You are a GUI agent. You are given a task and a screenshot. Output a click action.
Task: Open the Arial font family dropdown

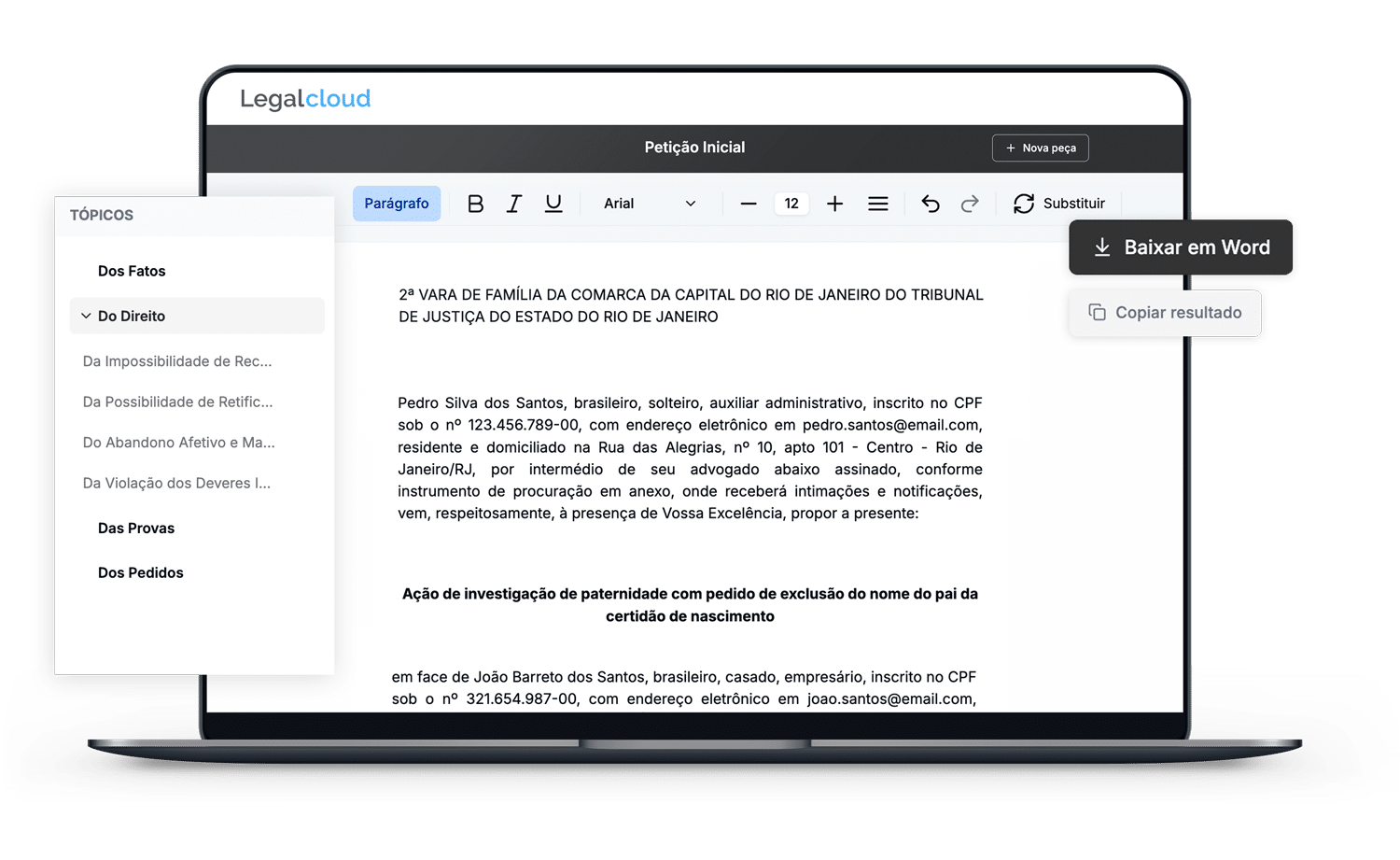point(651,203)
